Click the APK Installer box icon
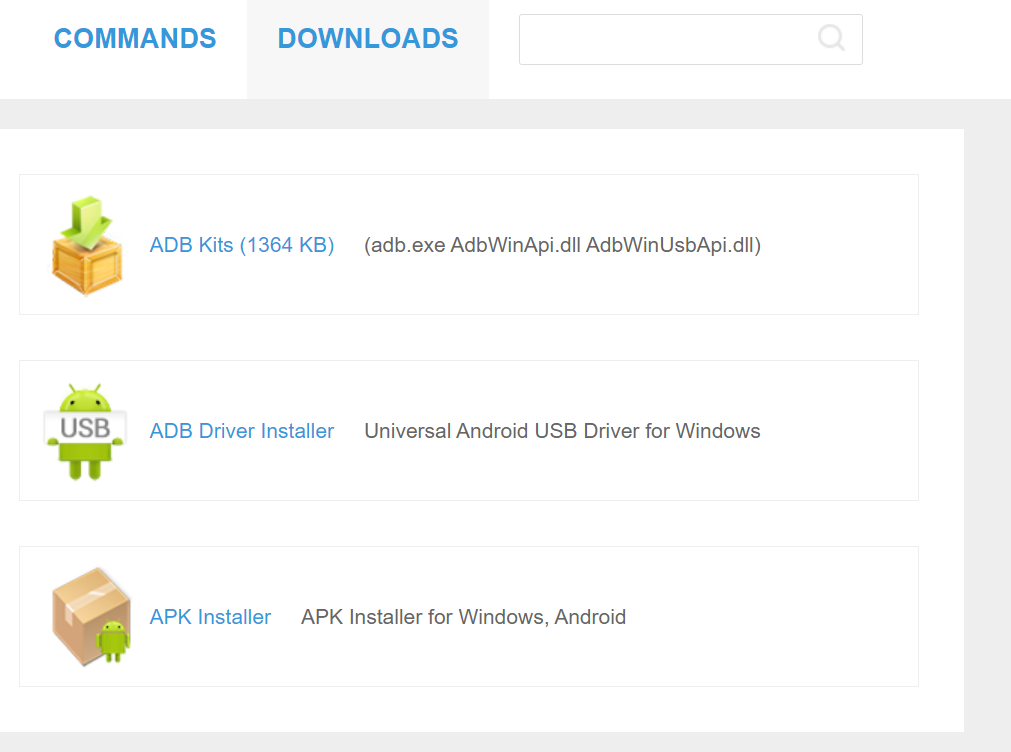 click(91, 617)
